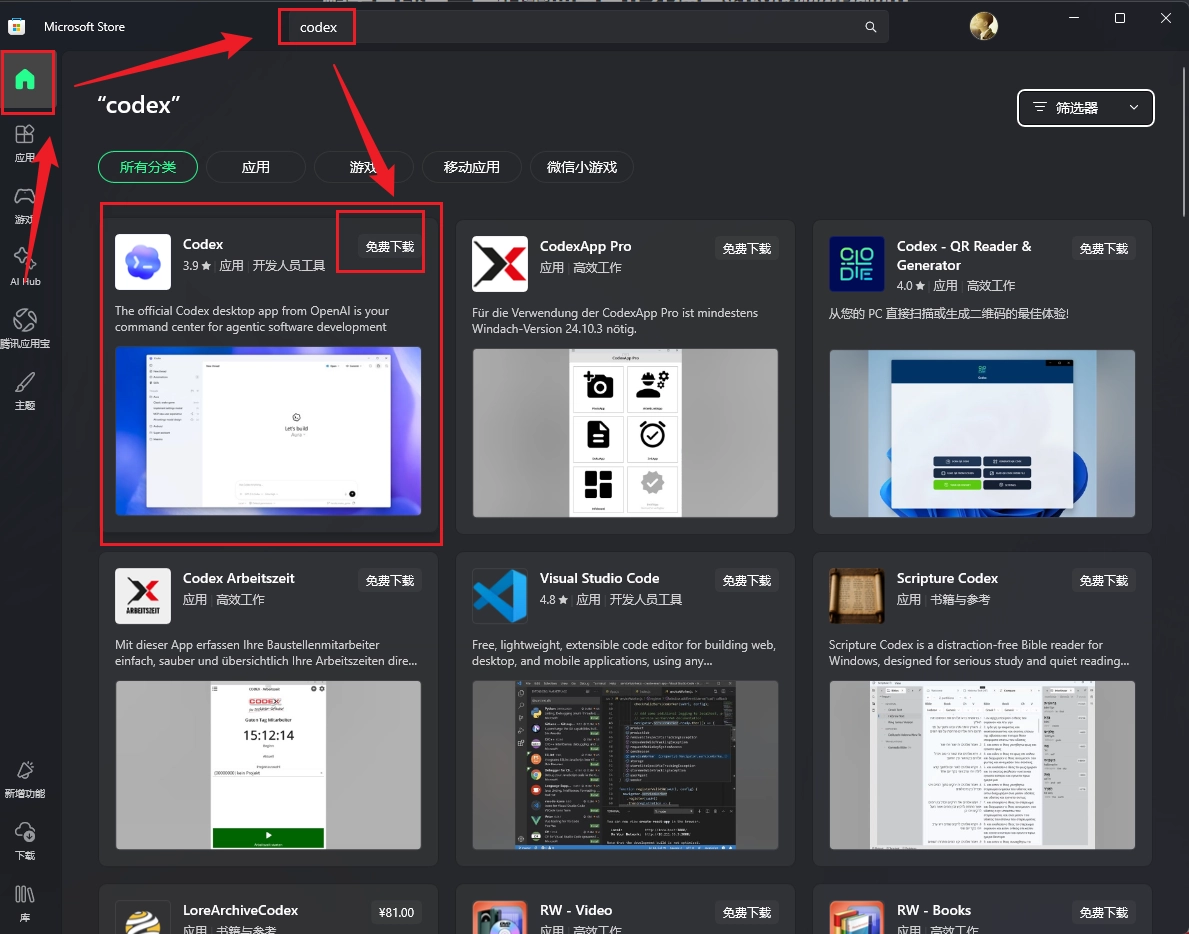This screenshot has width=1189, height=934.
Task: Click 免费下载 for Visual Studio Code
Action: [x=747, y=581]
